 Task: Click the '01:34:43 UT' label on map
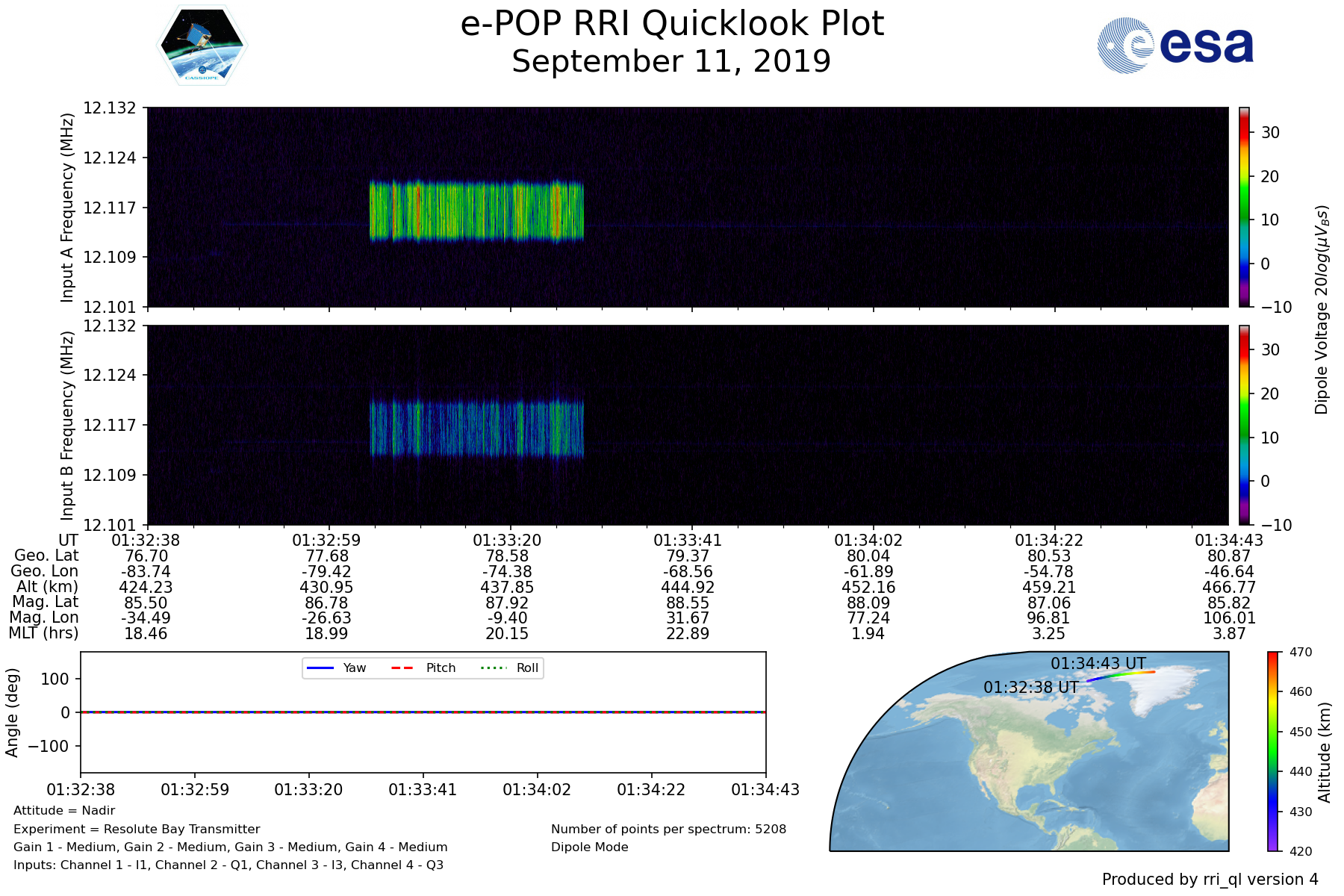(1098, 663)
